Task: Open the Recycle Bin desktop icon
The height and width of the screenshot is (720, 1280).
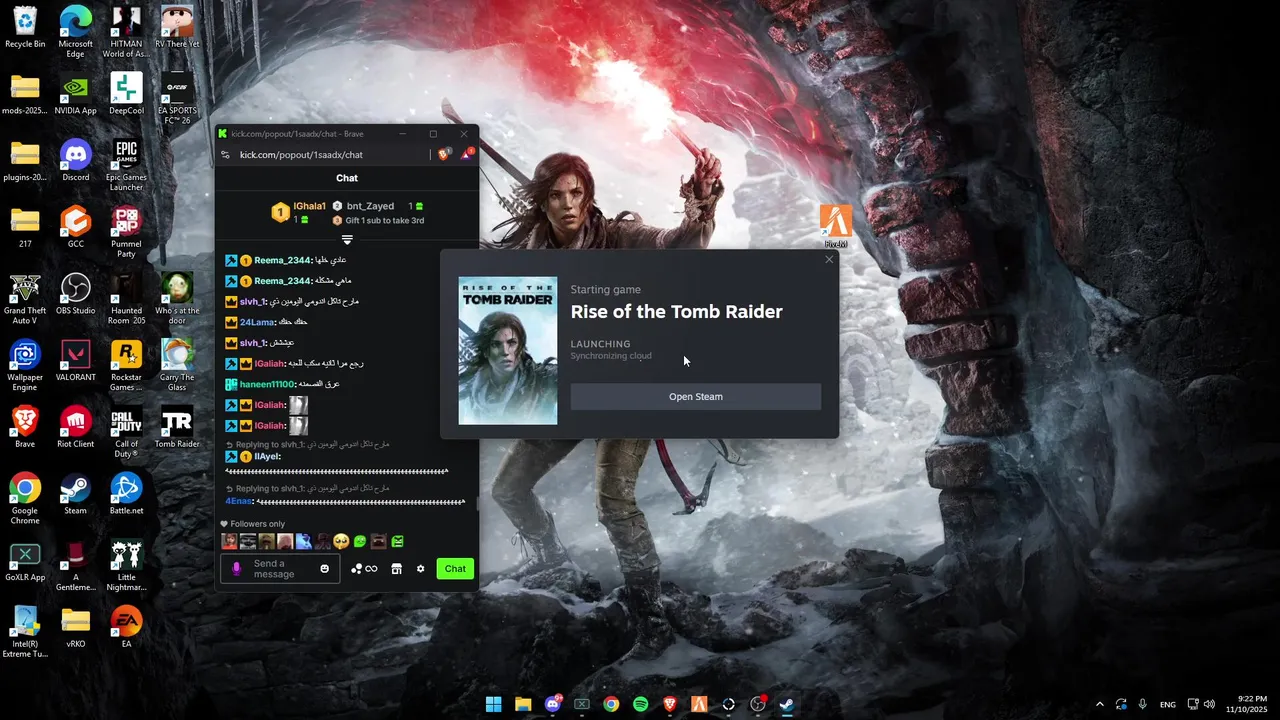Action: (x=25, y=27)
